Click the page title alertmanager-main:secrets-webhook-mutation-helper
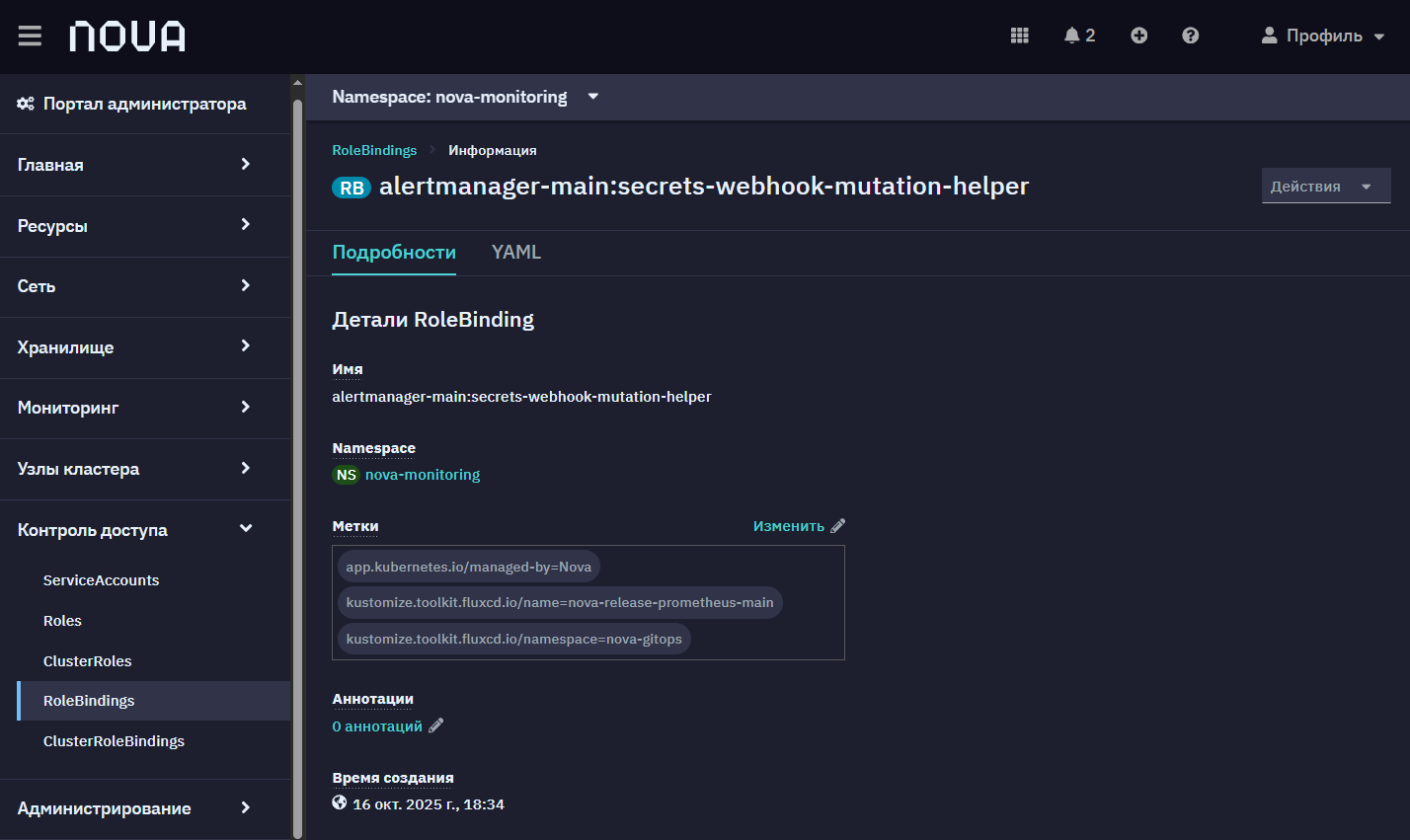This screenshot has width=1410, height=840. coord(704,187)
